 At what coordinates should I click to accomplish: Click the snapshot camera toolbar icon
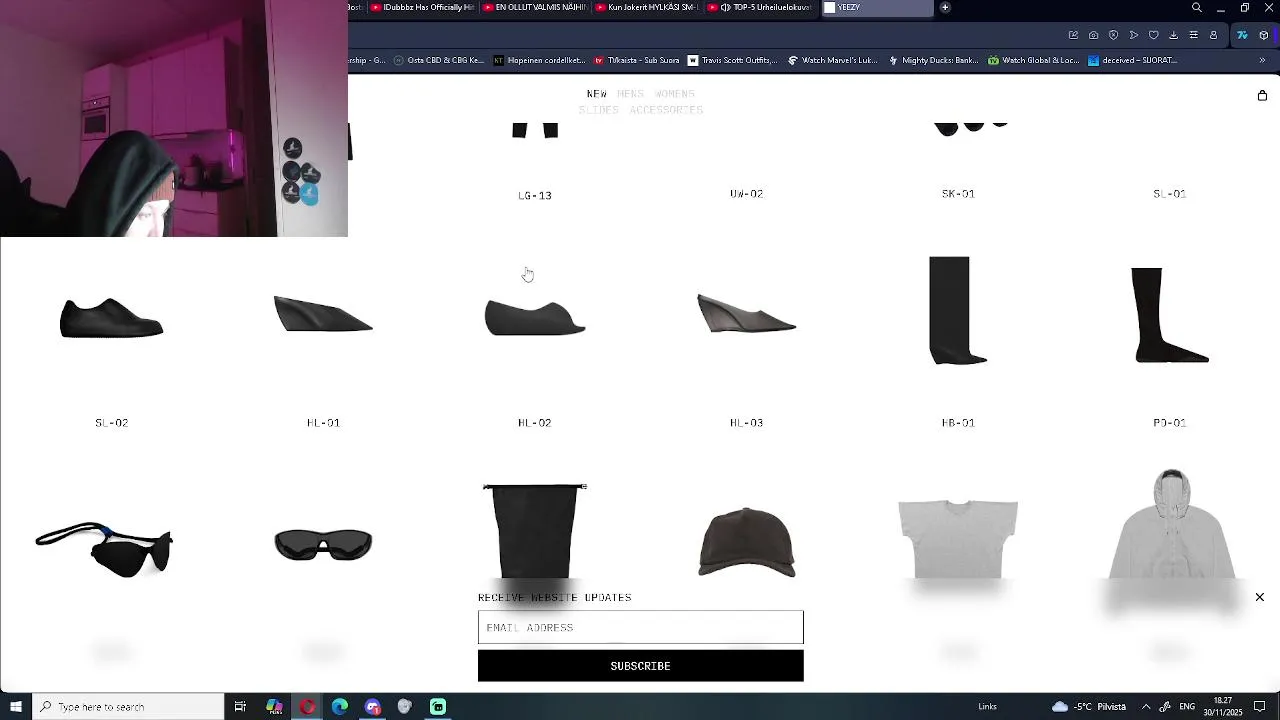(x=1093, y=35)
